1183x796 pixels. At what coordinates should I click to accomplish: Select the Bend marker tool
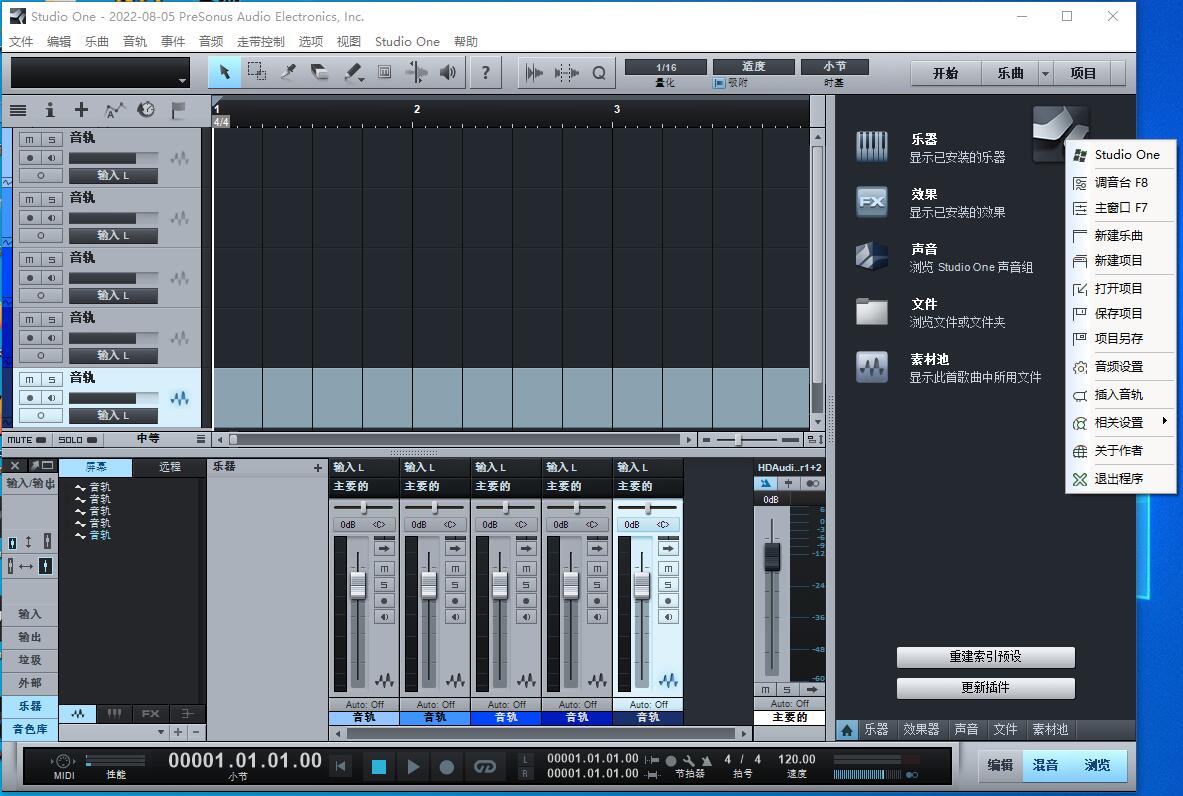coord(416,72)
